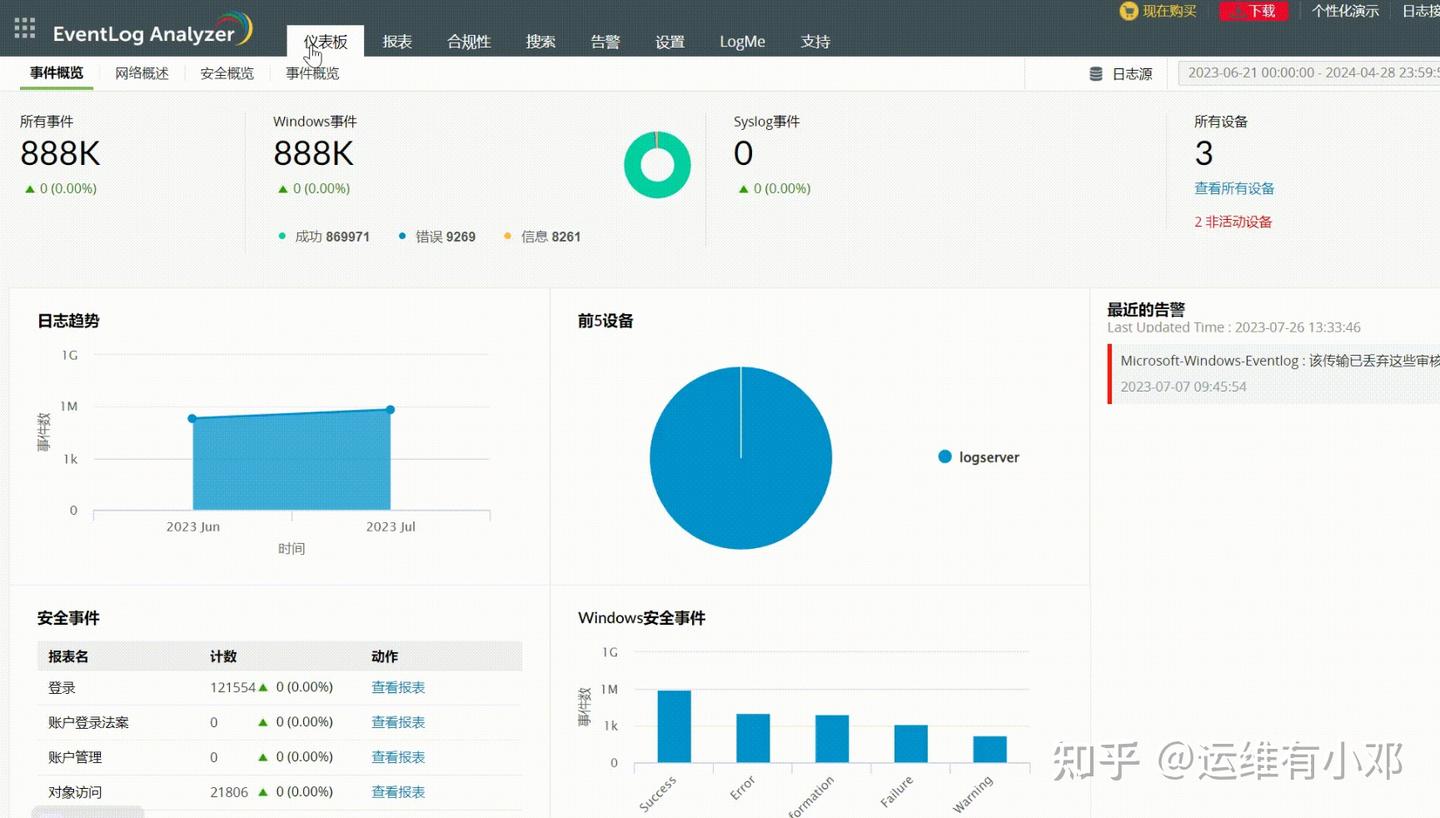The height and width of the screenshot is (818, 1440).
Task: Select the Failure bar in Windows安全事件
Action: [911, 744]
